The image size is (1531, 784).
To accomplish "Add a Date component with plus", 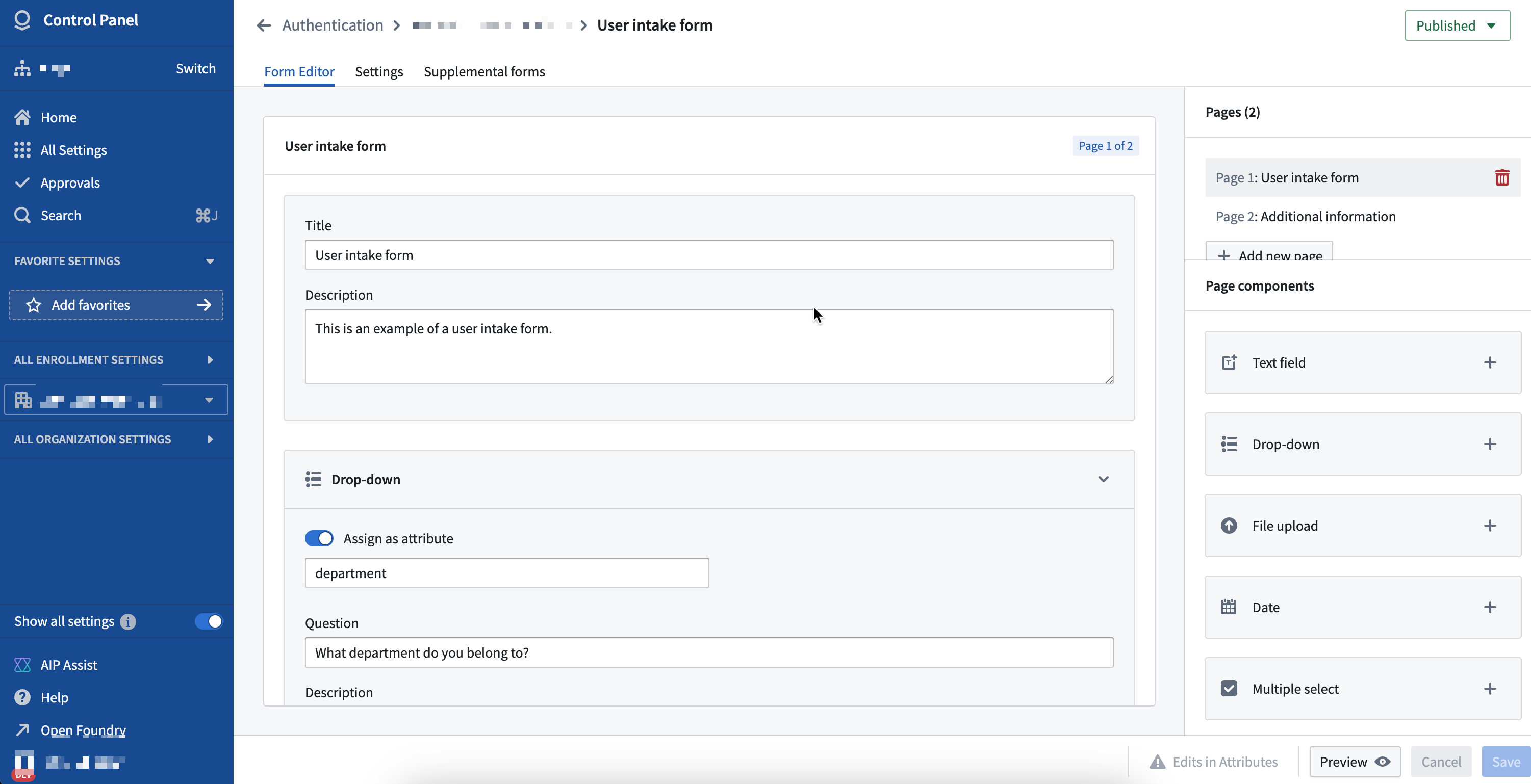I will [x=1489, y=607].
